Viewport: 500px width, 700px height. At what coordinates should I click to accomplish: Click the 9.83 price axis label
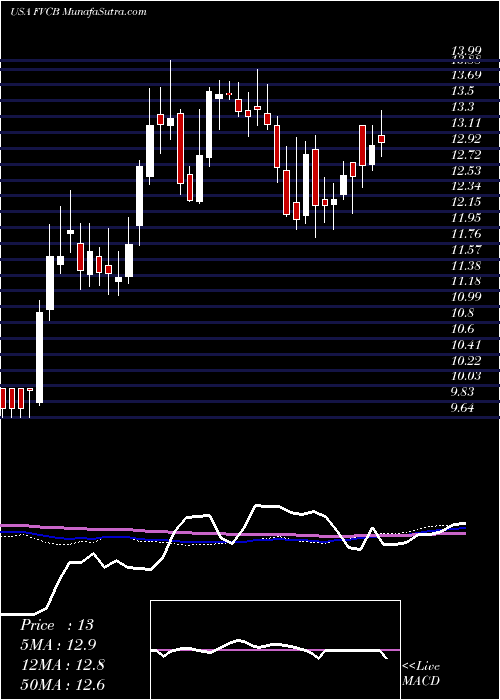[x=462, y=392]
